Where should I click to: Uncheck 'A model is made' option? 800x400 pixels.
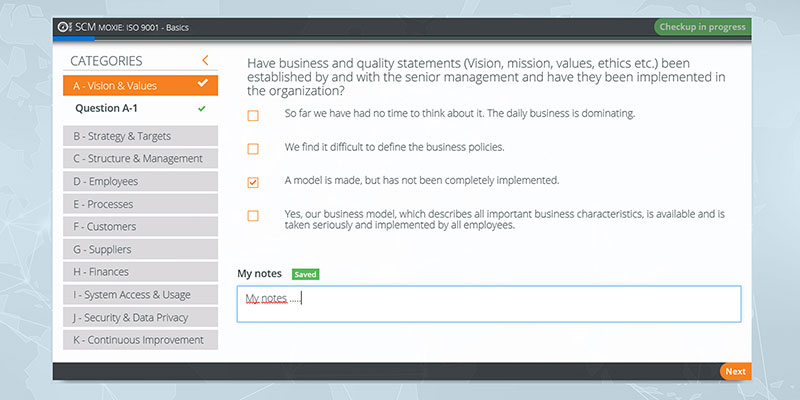click(x=253, y=182)
